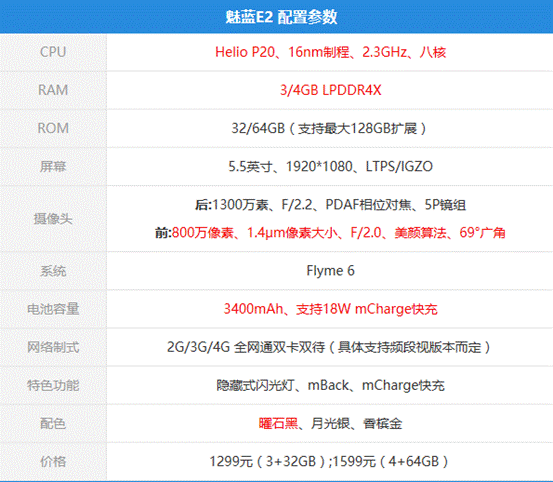Select the CPU row label
Image resolution: width=553 pixels, height=482 pixels.
(53, 52)
